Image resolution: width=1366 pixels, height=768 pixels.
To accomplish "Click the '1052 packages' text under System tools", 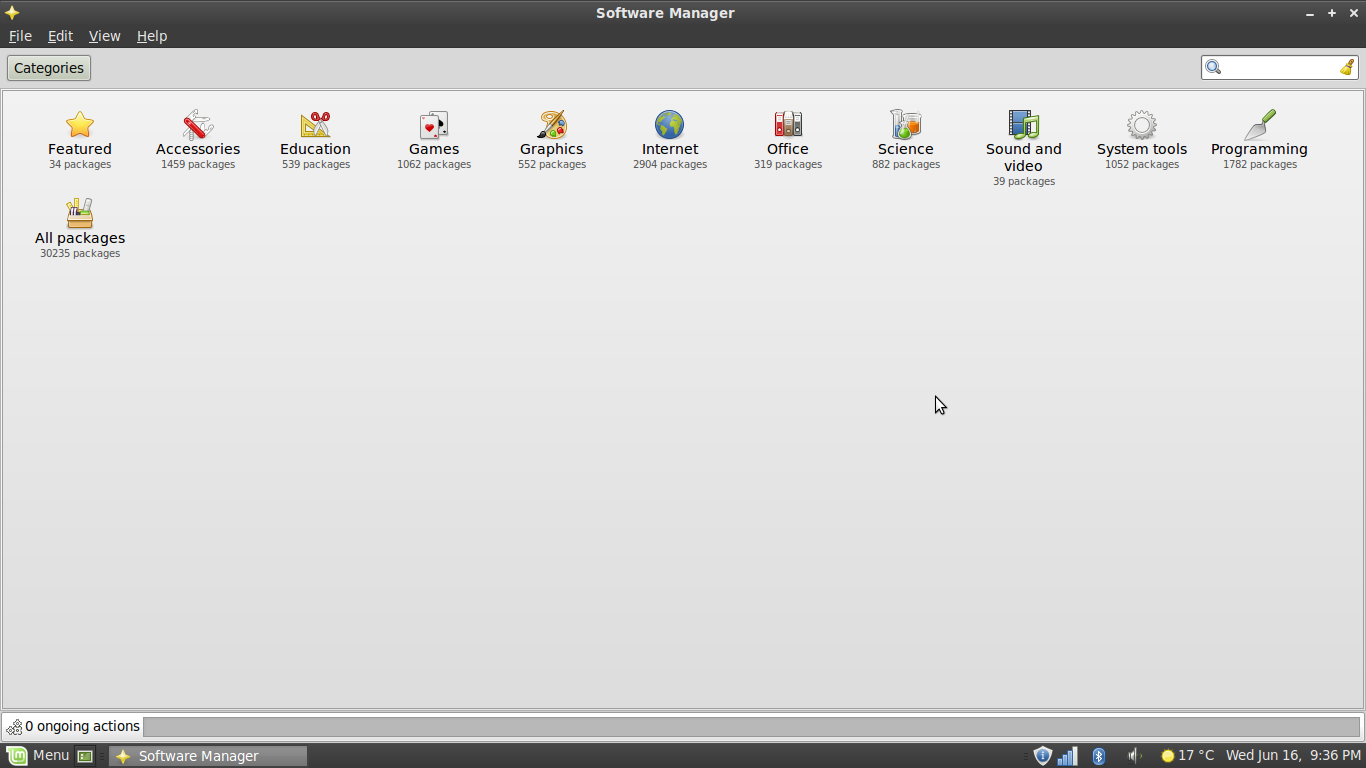I will (1142, 165).
